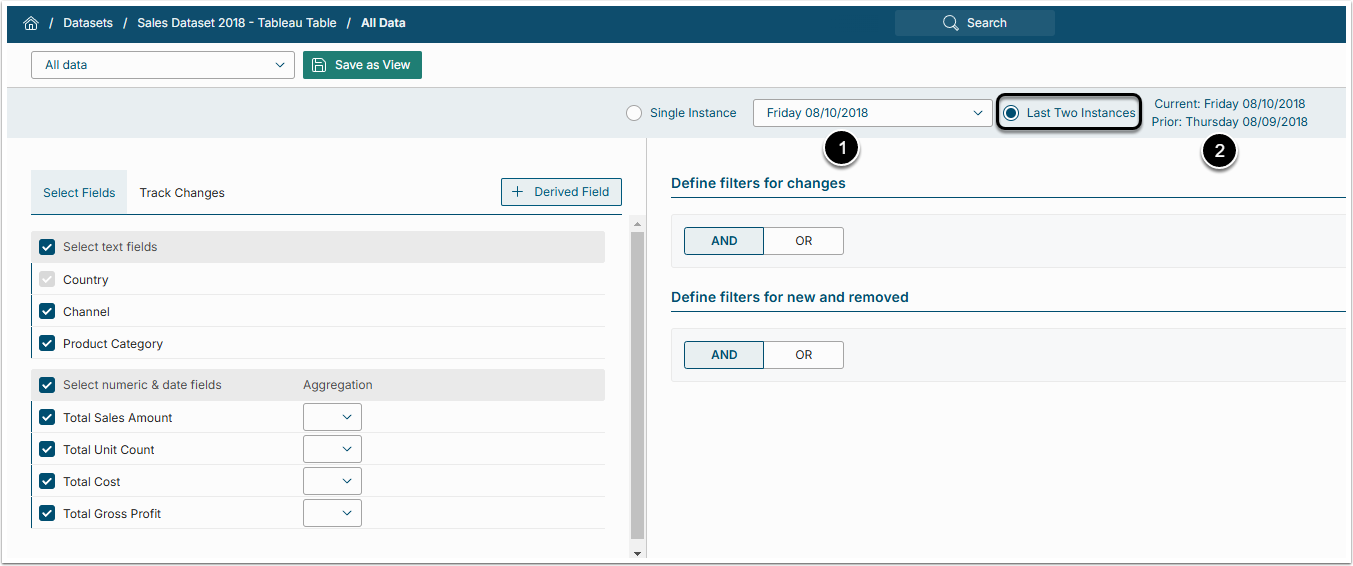Uncheck Total Sales Amount checkbox
The width and height of the screenshot is (1353, 566).
click(47, 418)
